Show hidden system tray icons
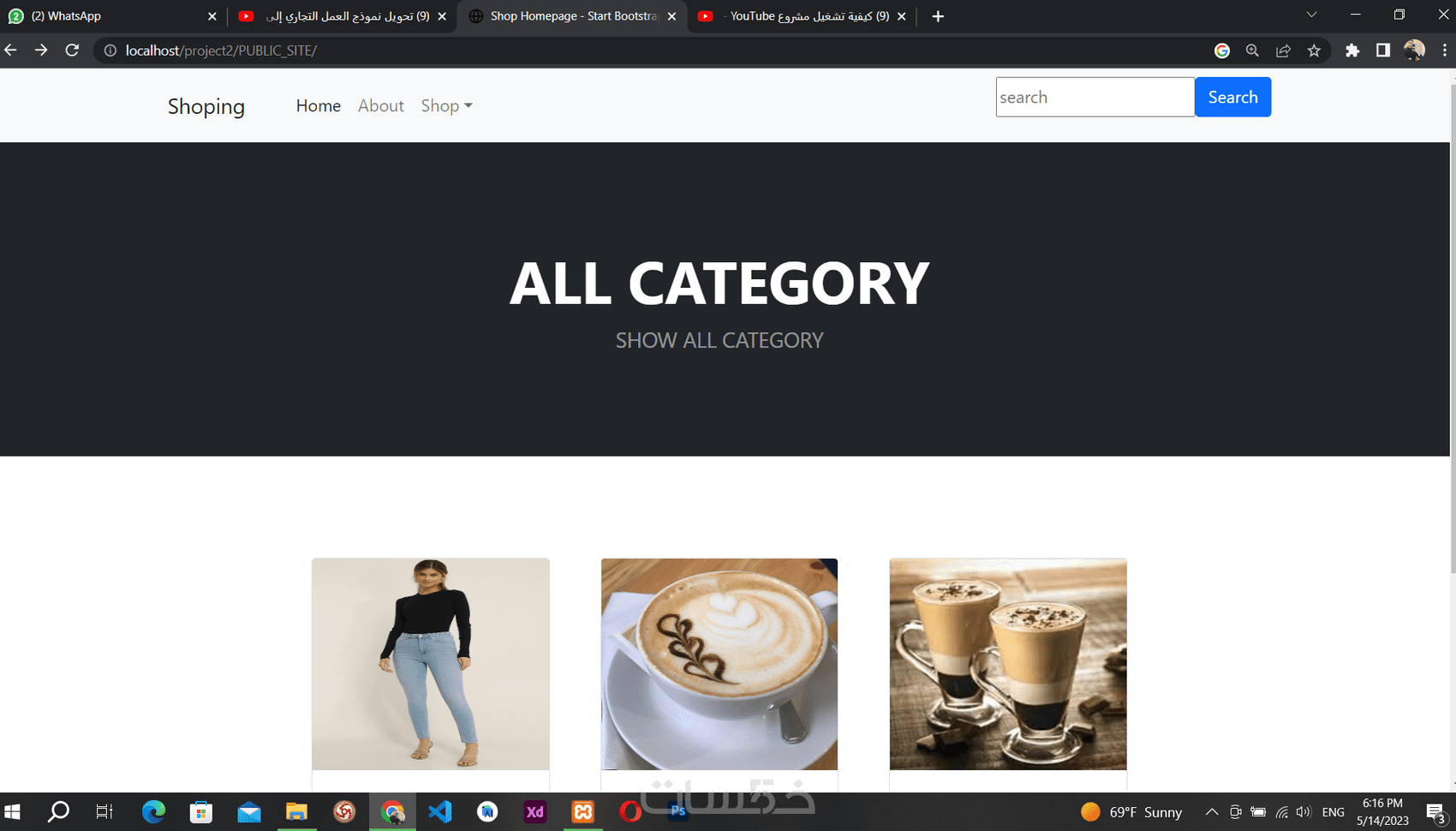This screenshot has width=1456, height=831. pyautogui.click(x=1211, y=811)
